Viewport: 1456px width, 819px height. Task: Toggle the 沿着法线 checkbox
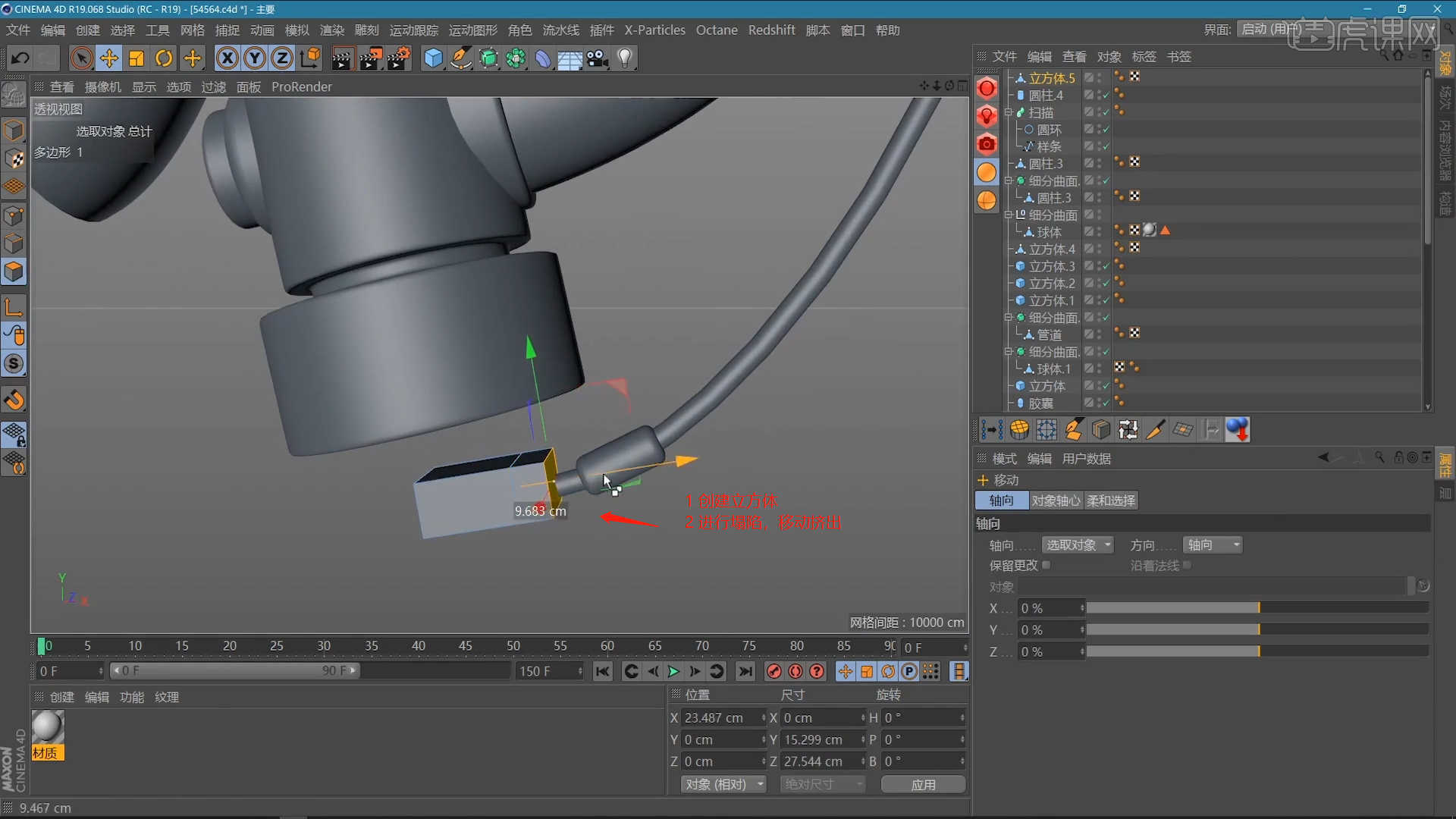tap(1187, 565)
